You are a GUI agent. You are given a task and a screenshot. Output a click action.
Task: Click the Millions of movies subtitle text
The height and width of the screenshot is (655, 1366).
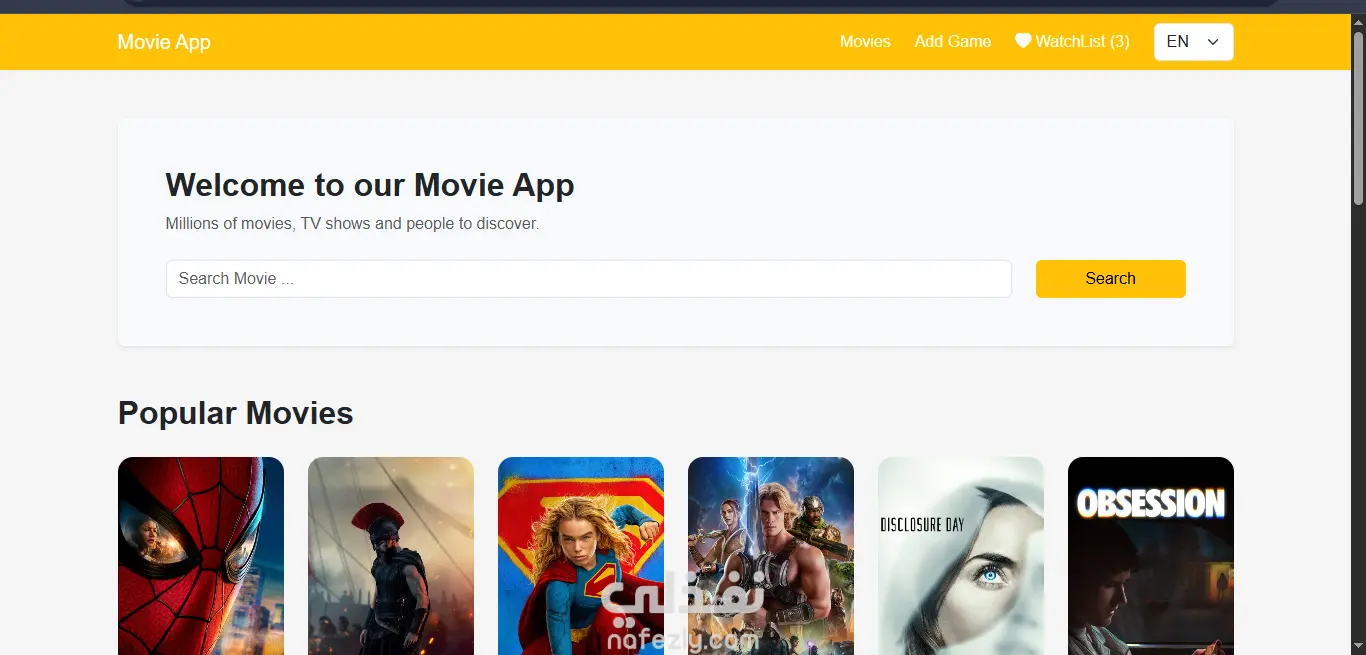pos(352,224)
